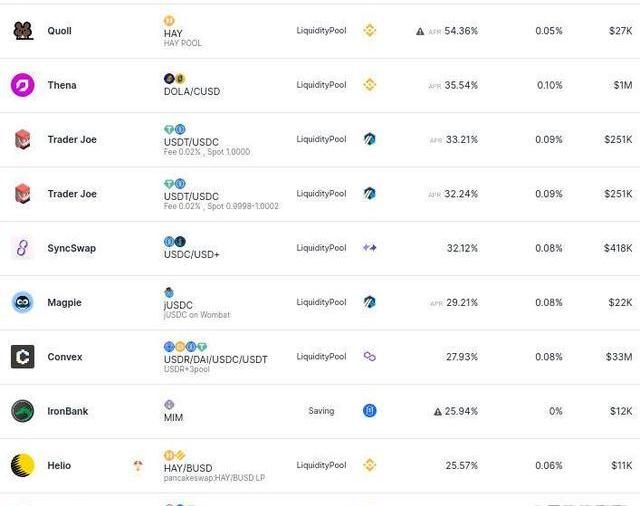640x506 pixels.
Task: Click the warning triangle beside 54.36% APR
Action: (420, 31)
